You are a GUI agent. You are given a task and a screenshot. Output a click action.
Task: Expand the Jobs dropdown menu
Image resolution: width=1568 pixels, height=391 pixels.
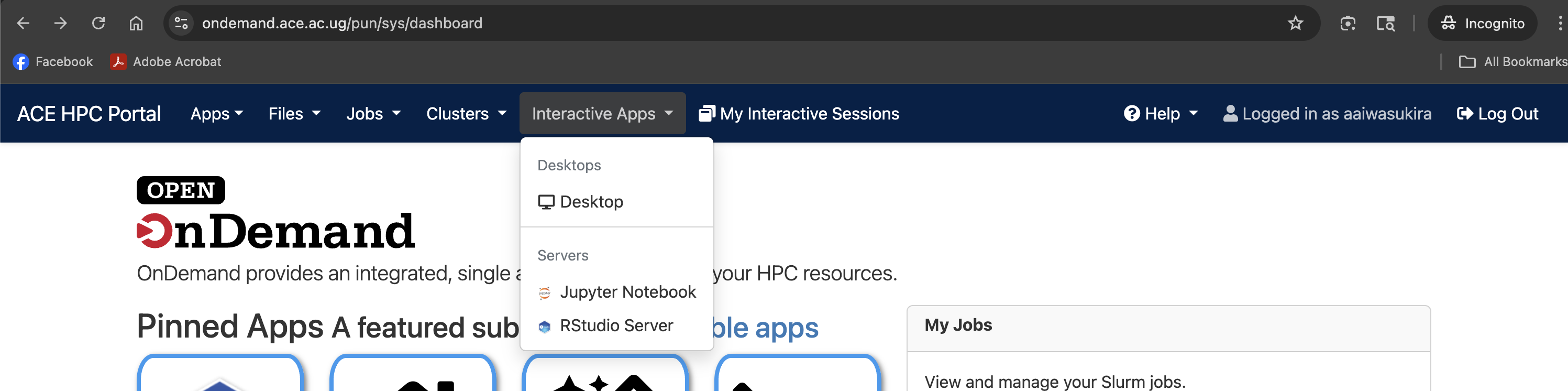click(373, 114)
